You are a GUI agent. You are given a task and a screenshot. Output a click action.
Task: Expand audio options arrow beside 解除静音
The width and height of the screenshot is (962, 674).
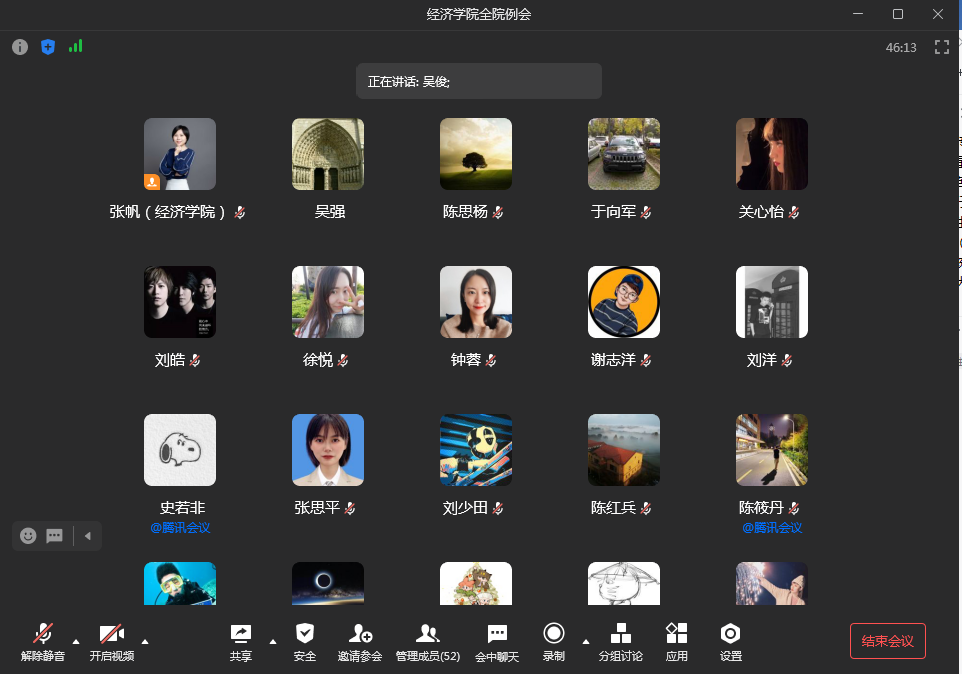tap(76, 641)
